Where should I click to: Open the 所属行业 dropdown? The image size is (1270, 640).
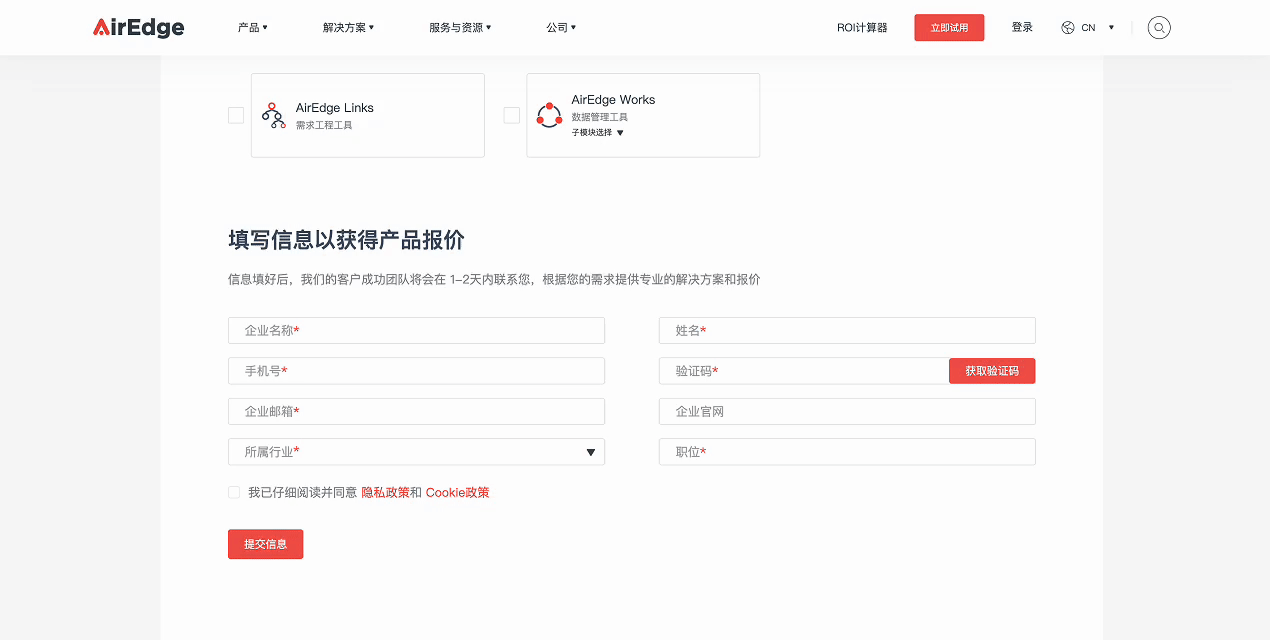pyautogui.click(x=416, y=452)
